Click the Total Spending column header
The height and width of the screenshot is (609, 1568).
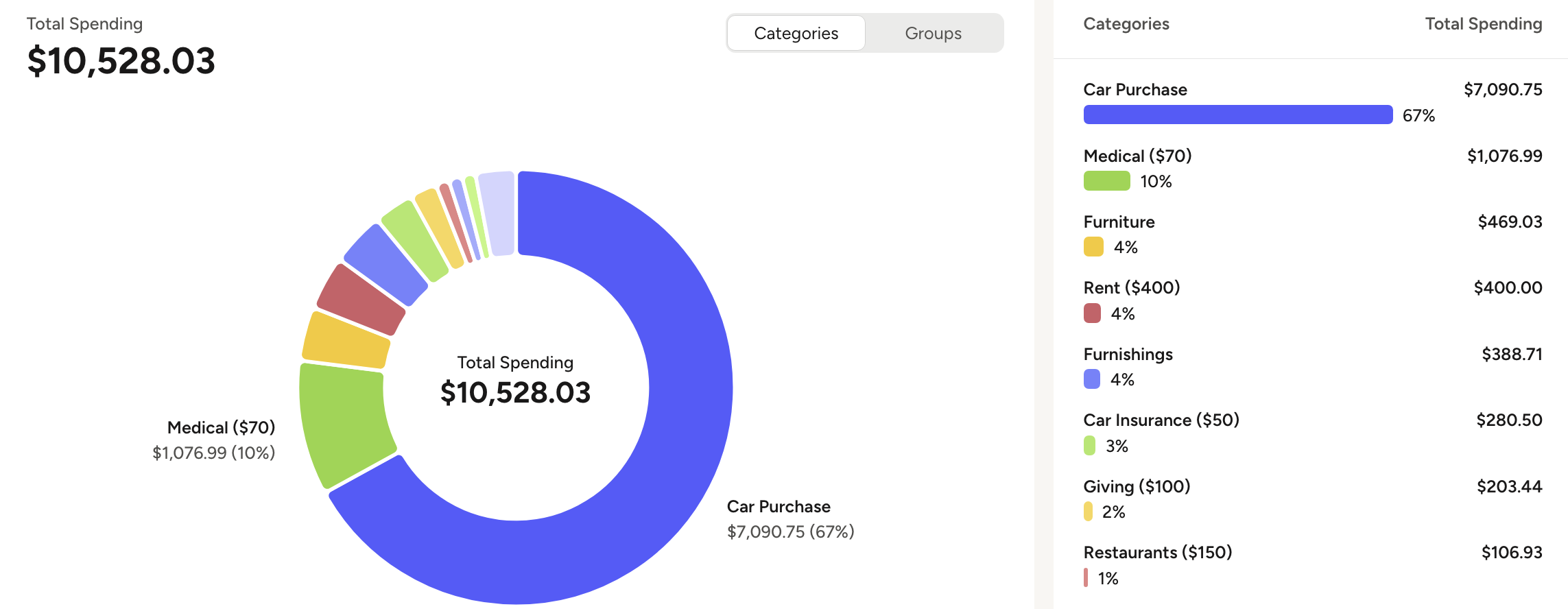pyautogui.click(x=1483, y=24)
